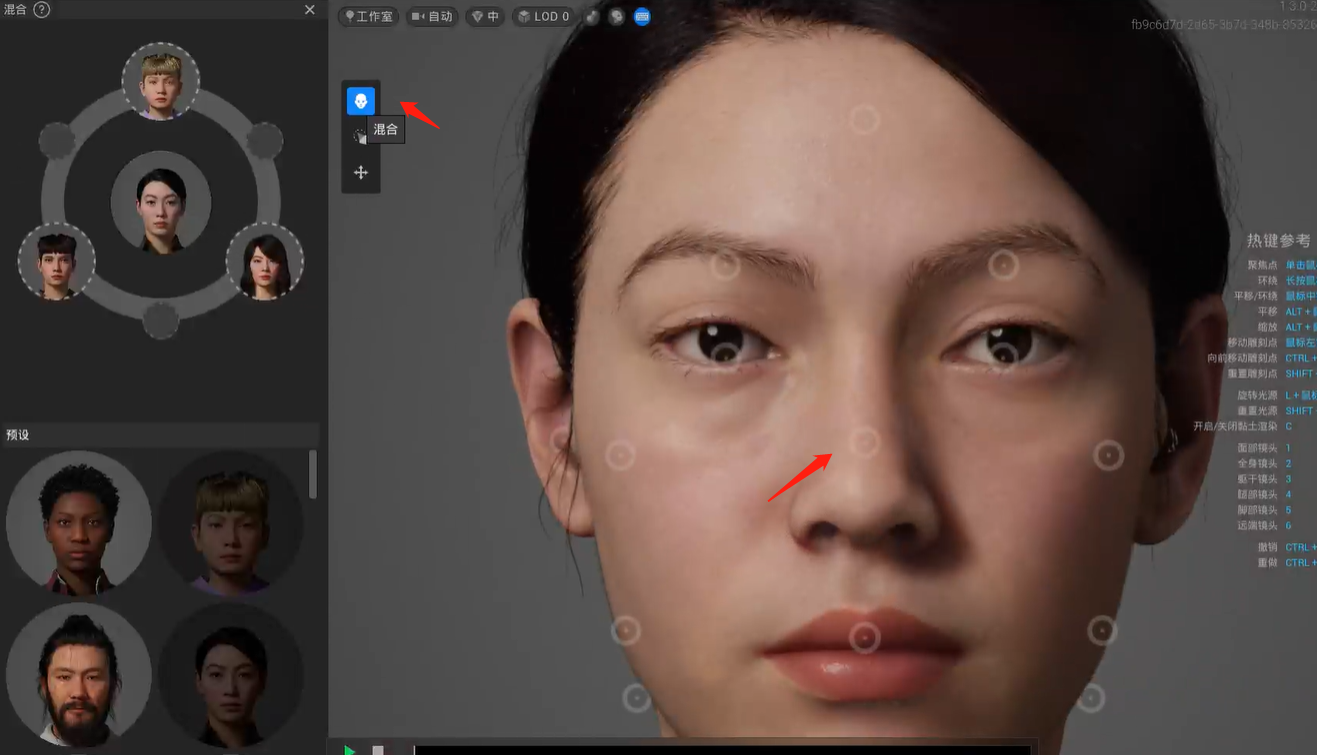Select the forehead control point
Screen dimensions: 1317x755
coord(864,120)
